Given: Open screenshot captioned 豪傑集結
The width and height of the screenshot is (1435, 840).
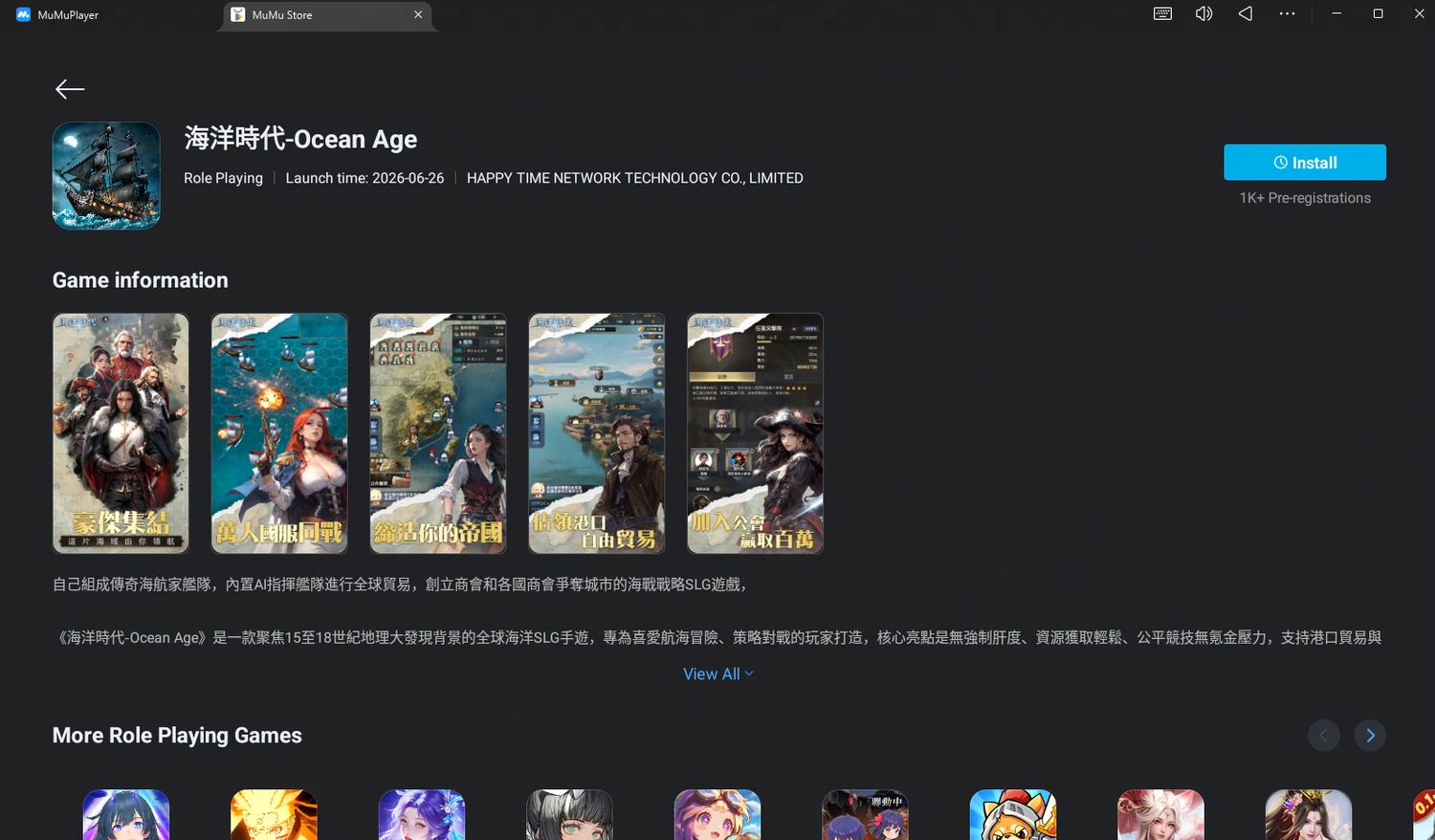Looking at the screenshot, I should tap(121, 433).
